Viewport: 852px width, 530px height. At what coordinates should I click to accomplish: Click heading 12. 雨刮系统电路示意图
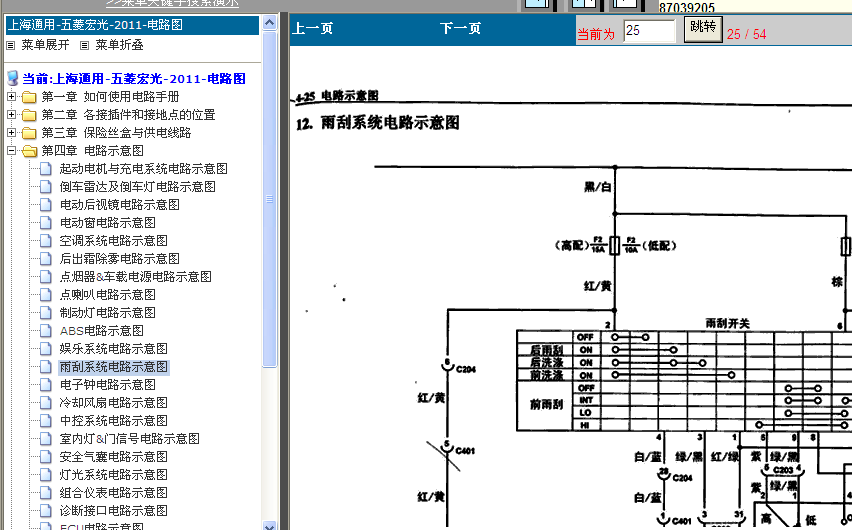378,123
